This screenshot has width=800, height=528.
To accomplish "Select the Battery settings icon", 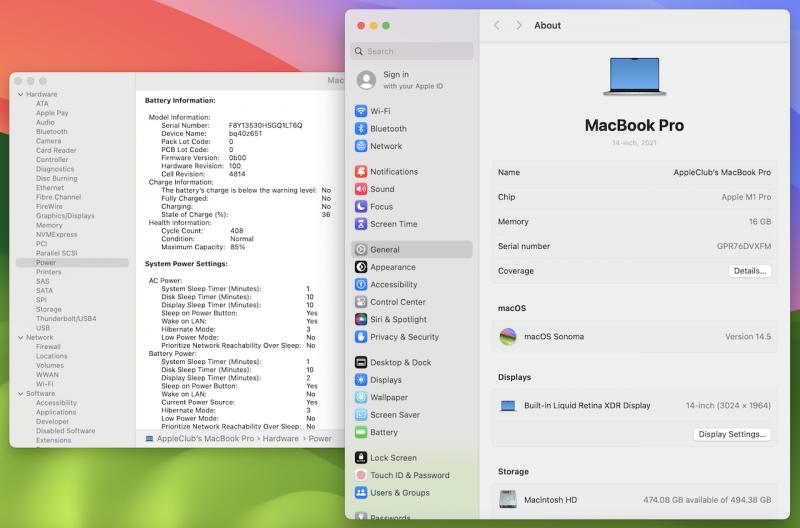I will (362, 433).
